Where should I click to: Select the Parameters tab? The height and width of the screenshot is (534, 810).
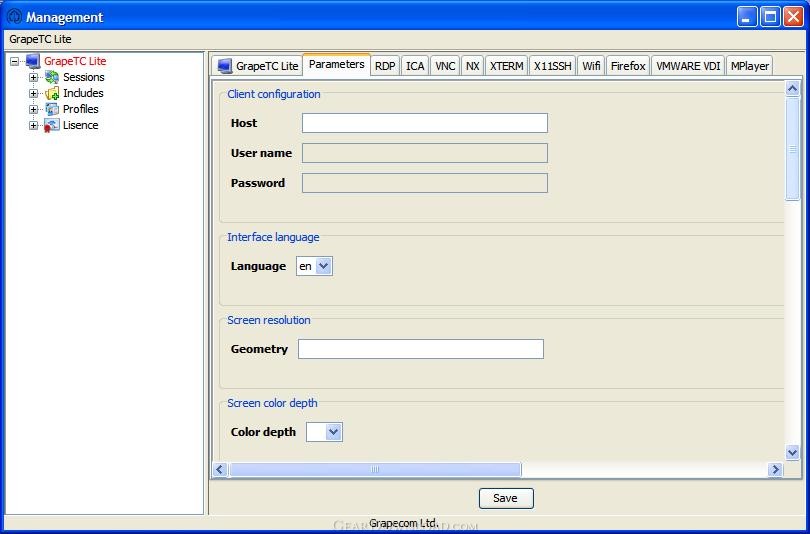(336, 65)
